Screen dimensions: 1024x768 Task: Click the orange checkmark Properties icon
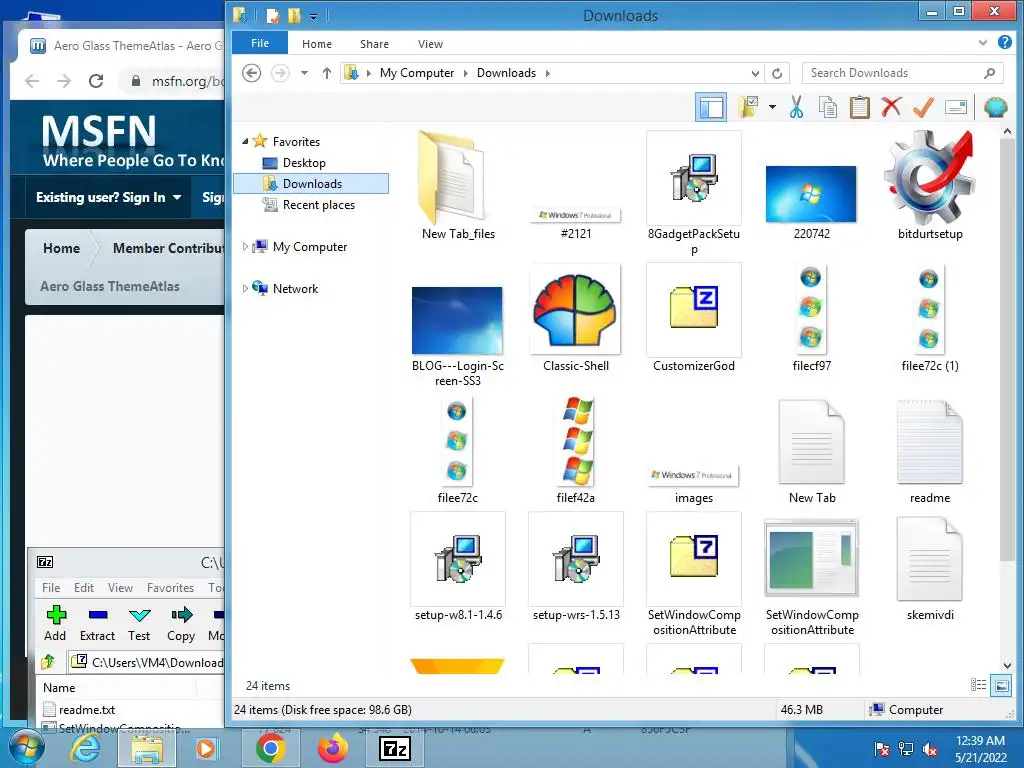click(923, 107)
